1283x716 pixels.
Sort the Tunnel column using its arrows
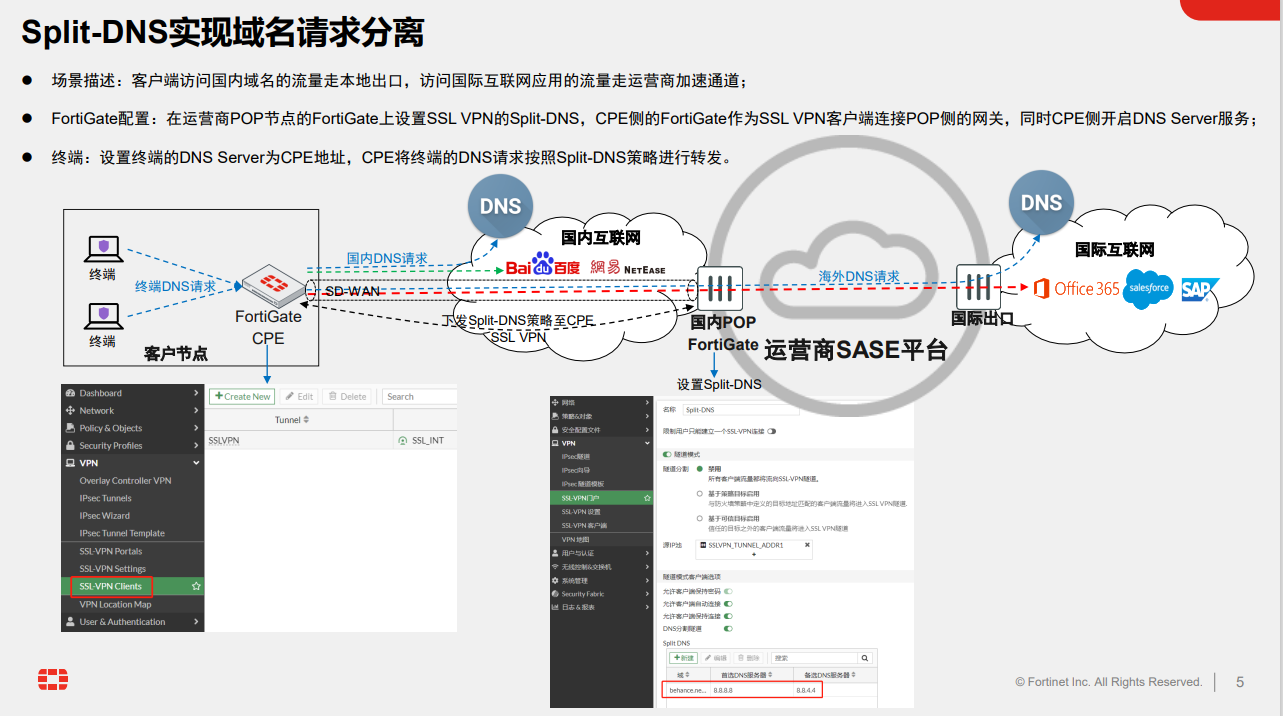[x=306, y=420]
